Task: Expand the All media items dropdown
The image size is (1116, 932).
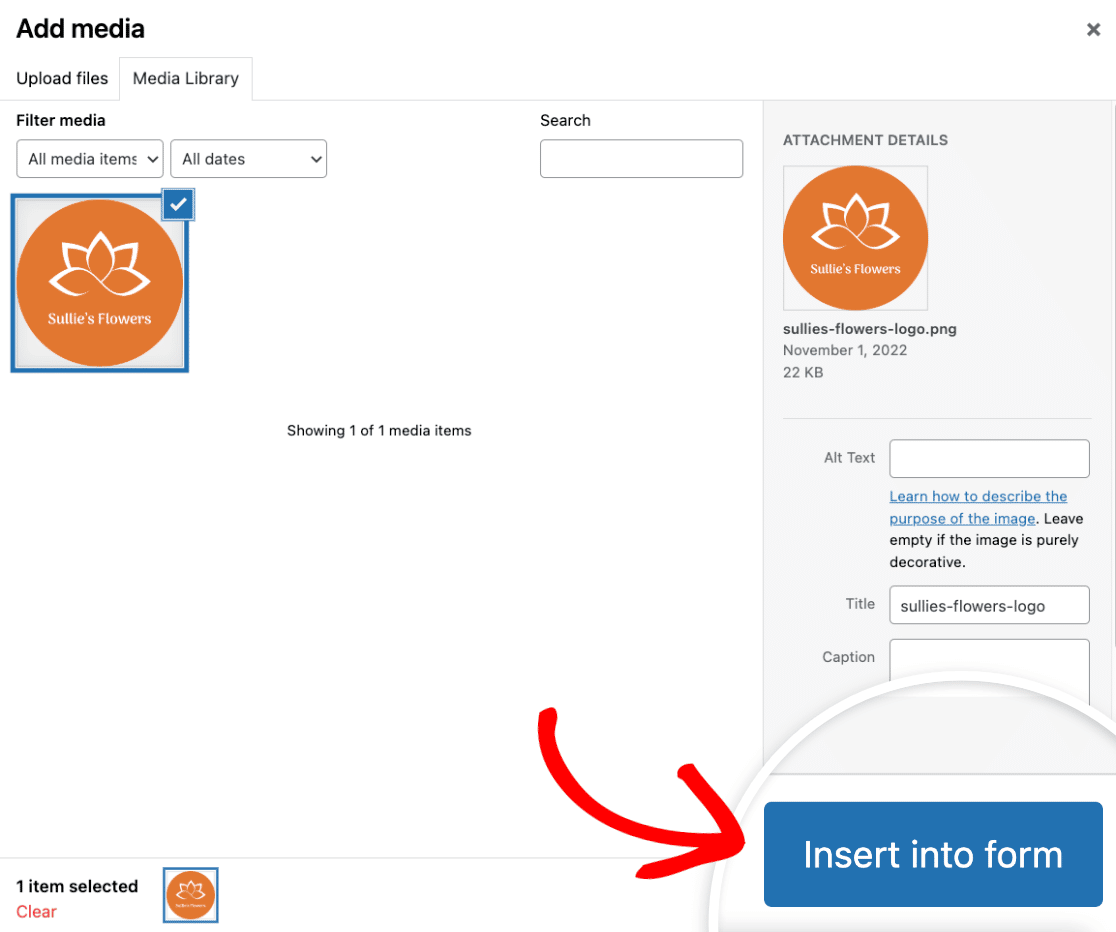Action: click(90, 159)
